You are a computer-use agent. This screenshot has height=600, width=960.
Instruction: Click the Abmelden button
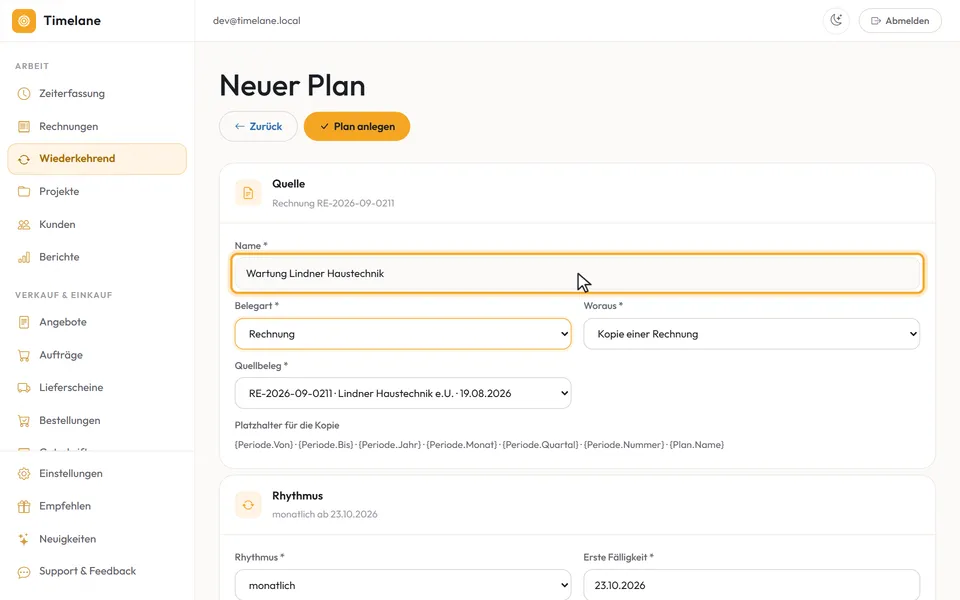click(900, 21)
